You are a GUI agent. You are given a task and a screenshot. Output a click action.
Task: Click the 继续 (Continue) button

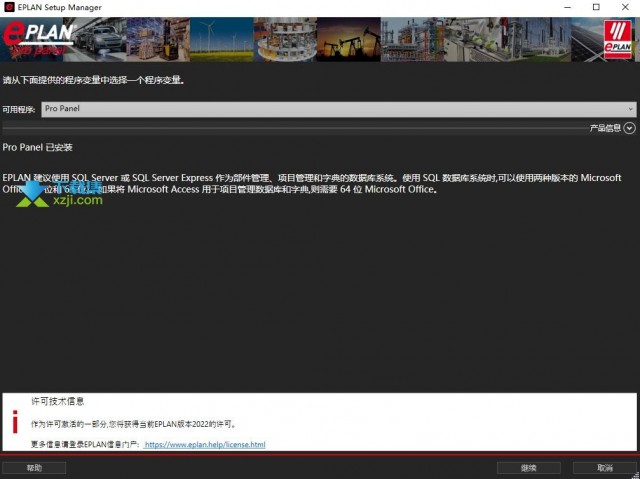(529, 468)
